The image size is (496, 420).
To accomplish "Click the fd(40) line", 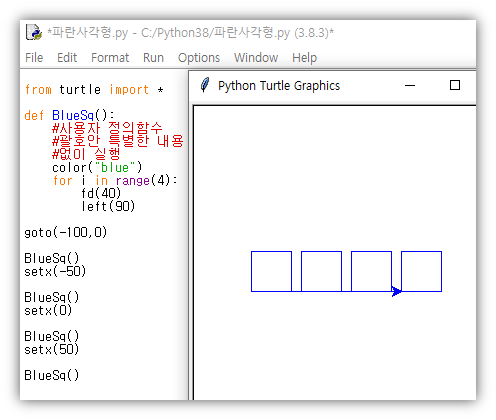I will pos(101,193).
